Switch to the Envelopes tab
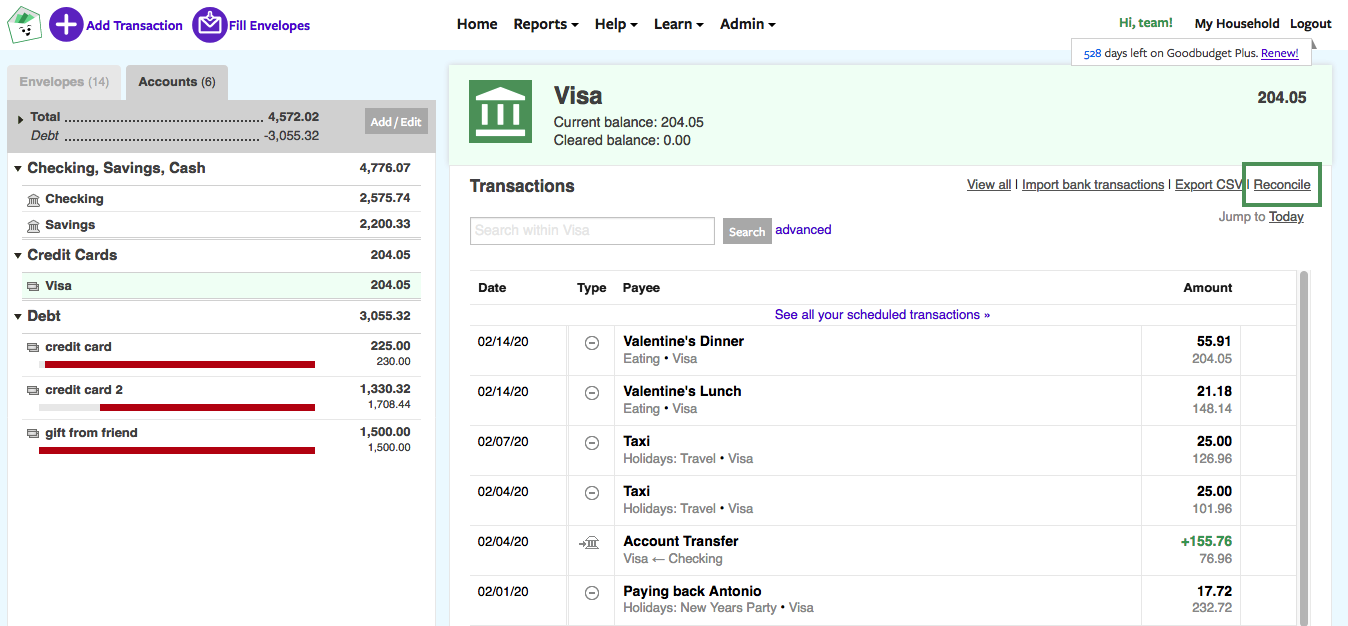 tap(65, 82)
